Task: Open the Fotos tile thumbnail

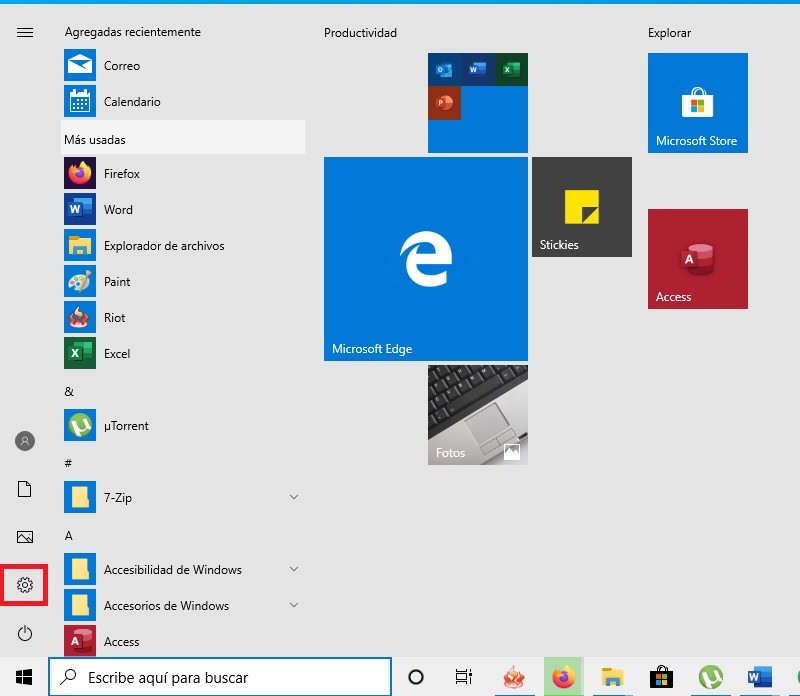Action: 477,414
